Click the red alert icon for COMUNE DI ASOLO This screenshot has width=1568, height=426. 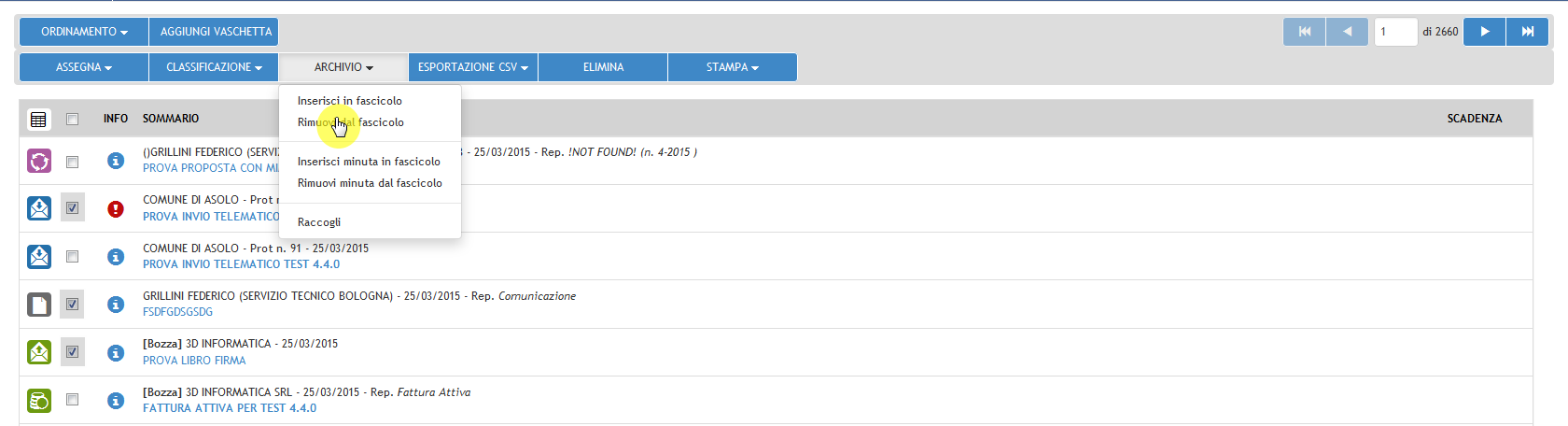[116, 208]
